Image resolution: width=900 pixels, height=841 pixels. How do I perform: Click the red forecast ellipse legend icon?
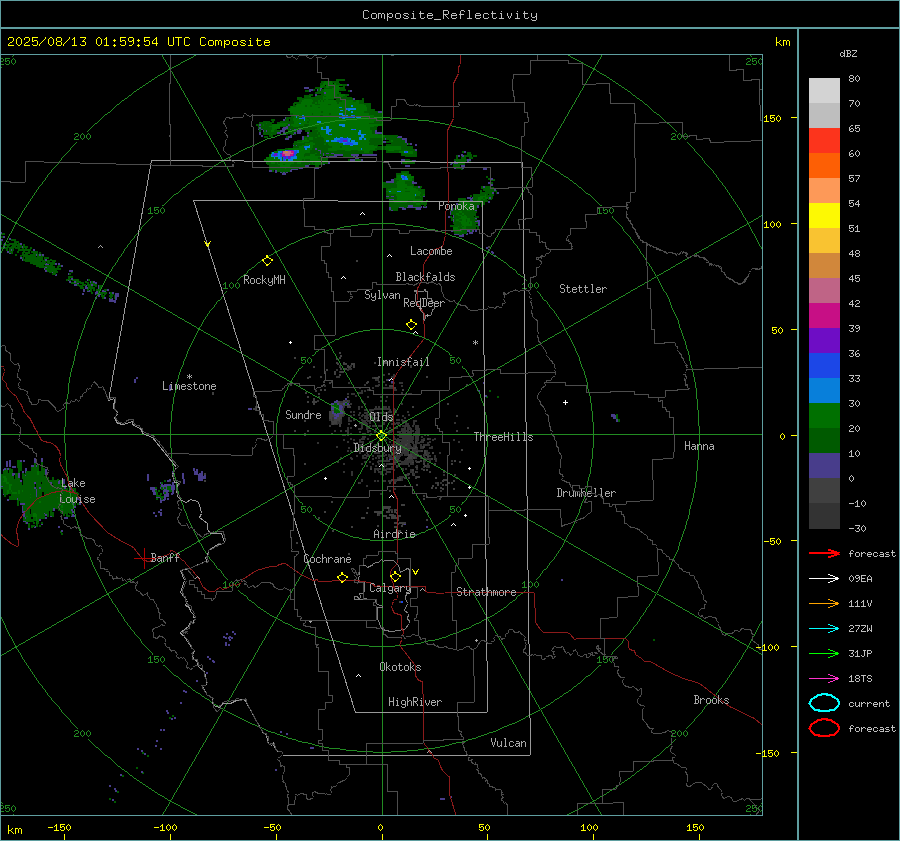tap(824, 728)
